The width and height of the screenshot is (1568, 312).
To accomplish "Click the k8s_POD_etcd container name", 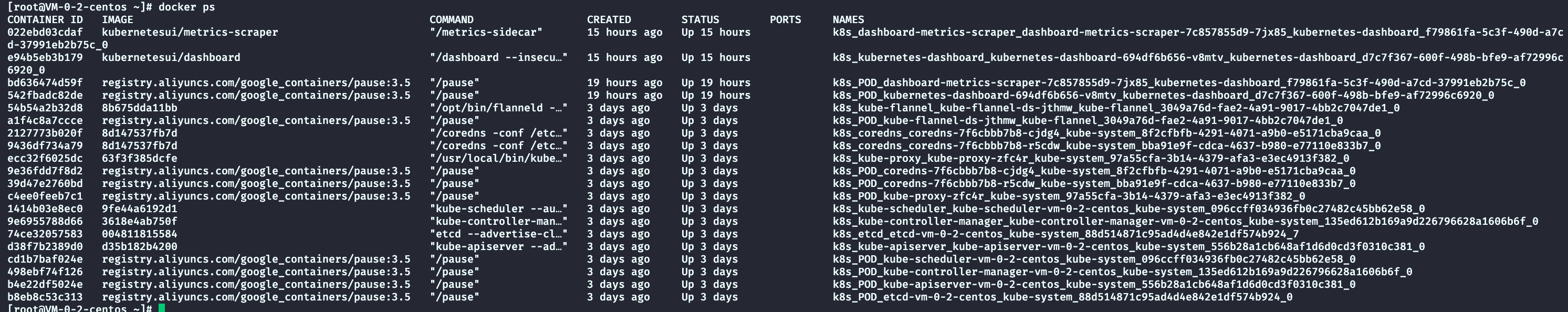I will tap(1062, 297).
